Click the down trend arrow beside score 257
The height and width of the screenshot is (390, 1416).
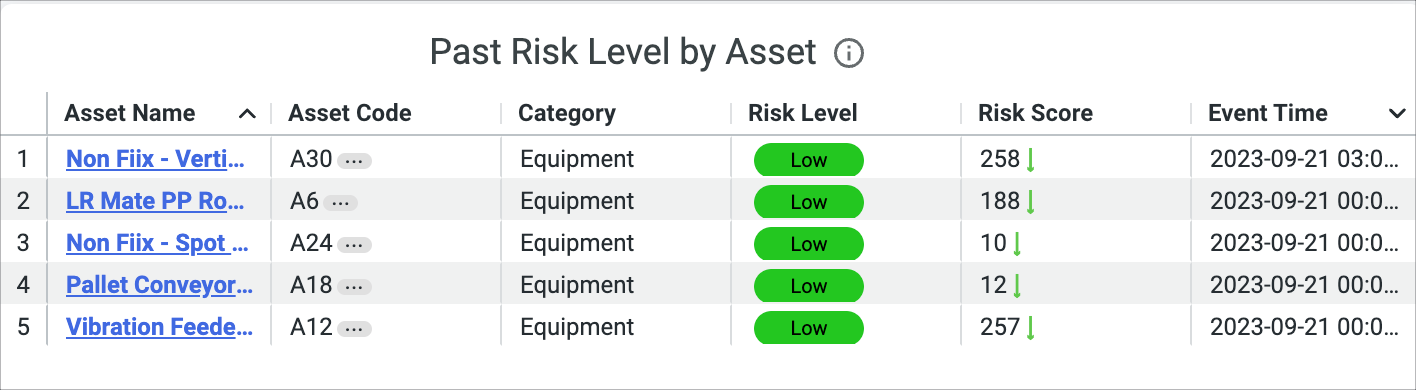pyautogui.click(x=1030, y=328)
